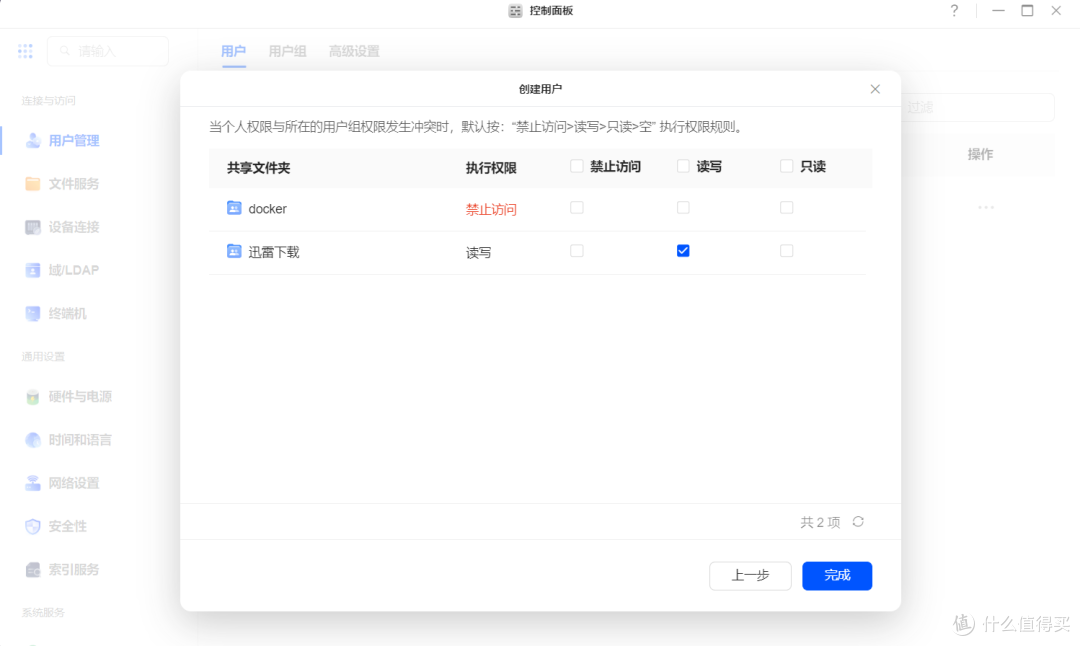Open the apps grid icon
Screen dimensions: 1080x646
25,51
